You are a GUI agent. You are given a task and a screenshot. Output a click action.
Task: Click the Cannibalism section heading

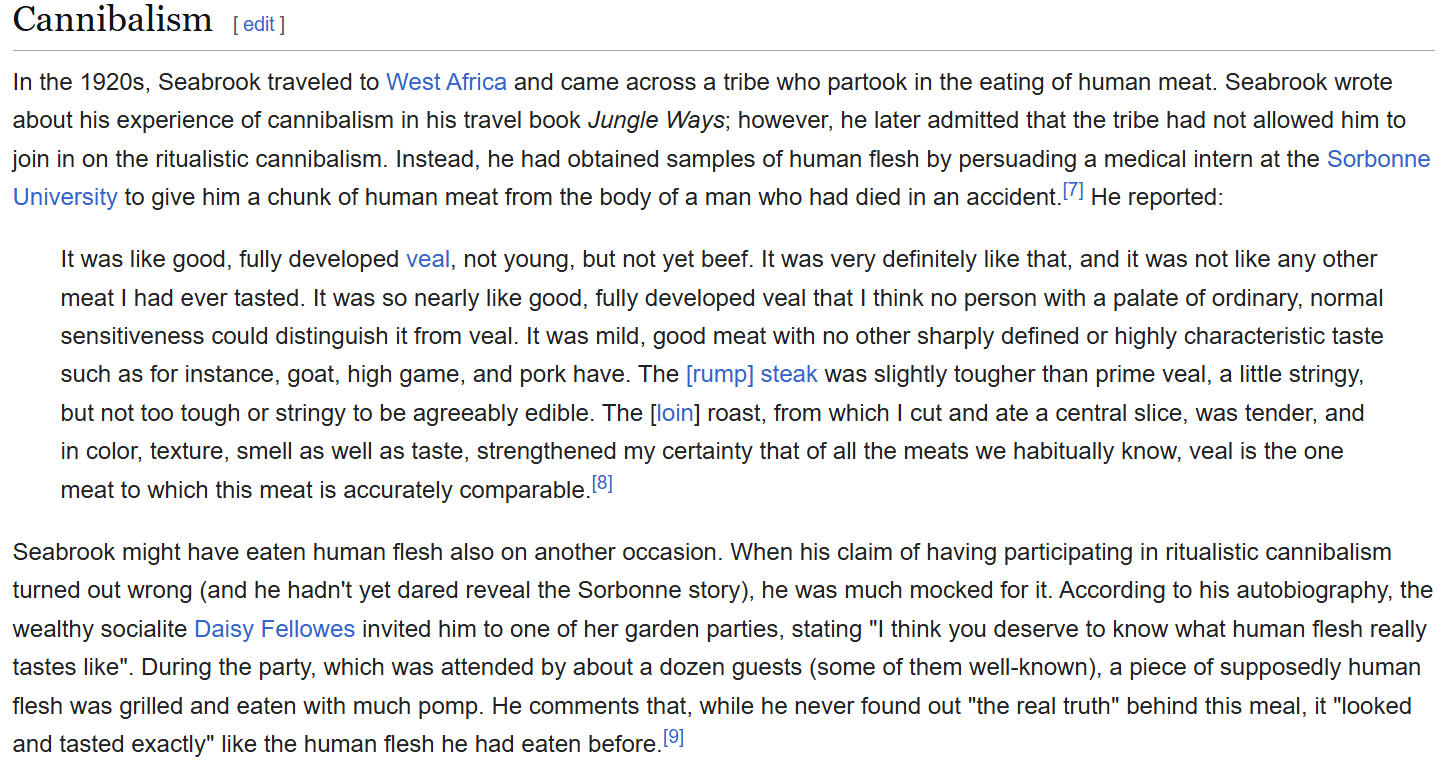tap(113, 20)
